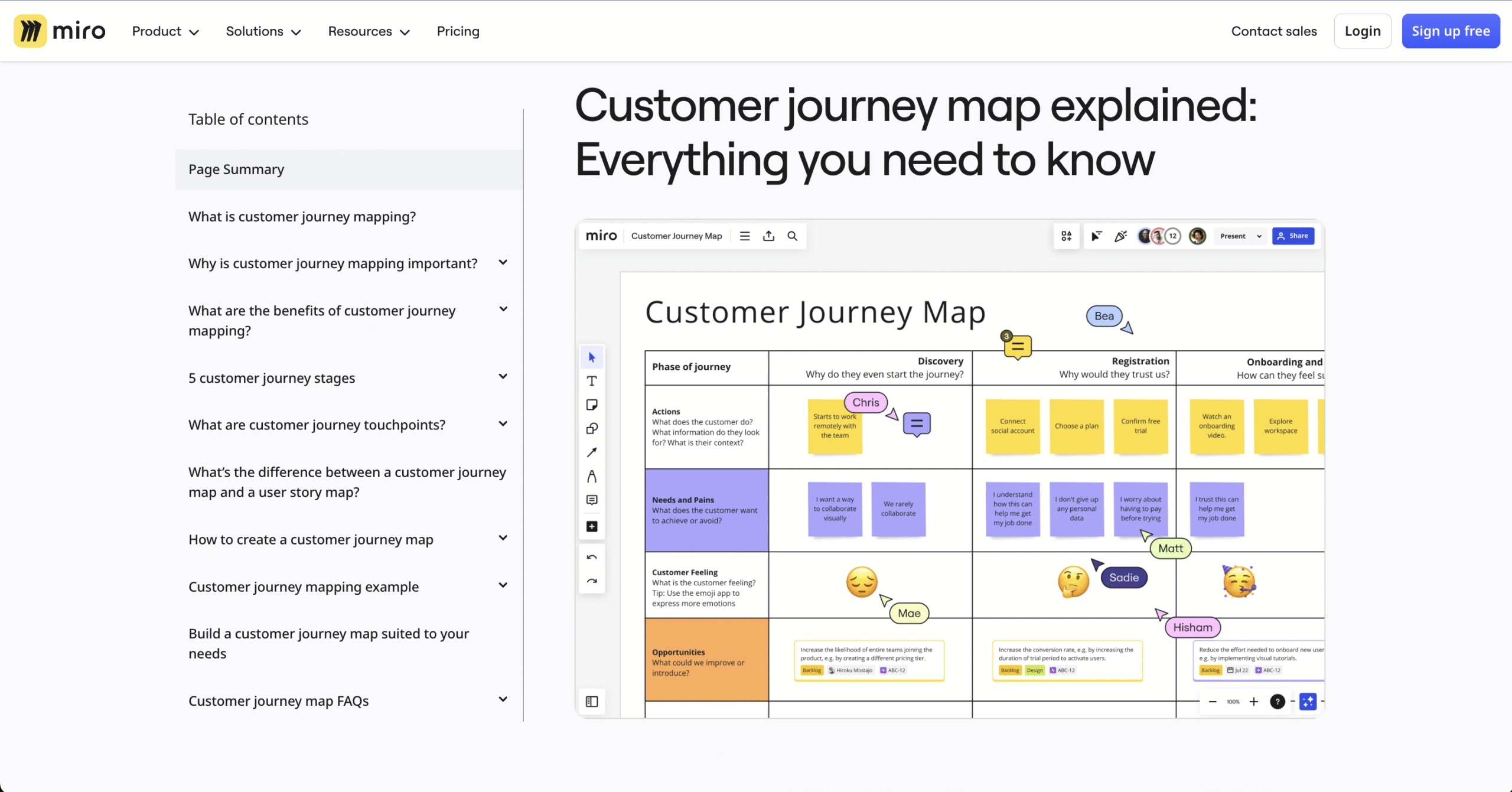Viewport: 1512px width, 792px height.
Task: Click the orange Opportunities cell
Action: pyautogui.click(x=706, y=660)
